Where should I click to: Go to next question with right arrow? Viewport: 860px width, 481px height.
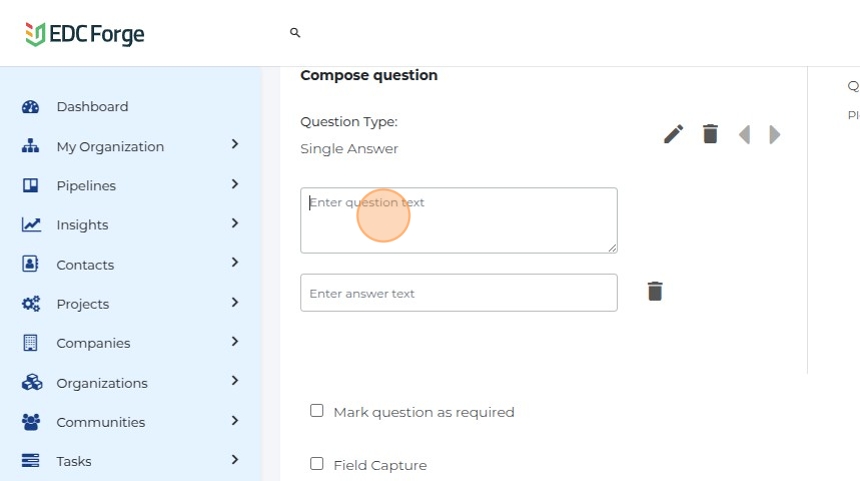(775, 134)
